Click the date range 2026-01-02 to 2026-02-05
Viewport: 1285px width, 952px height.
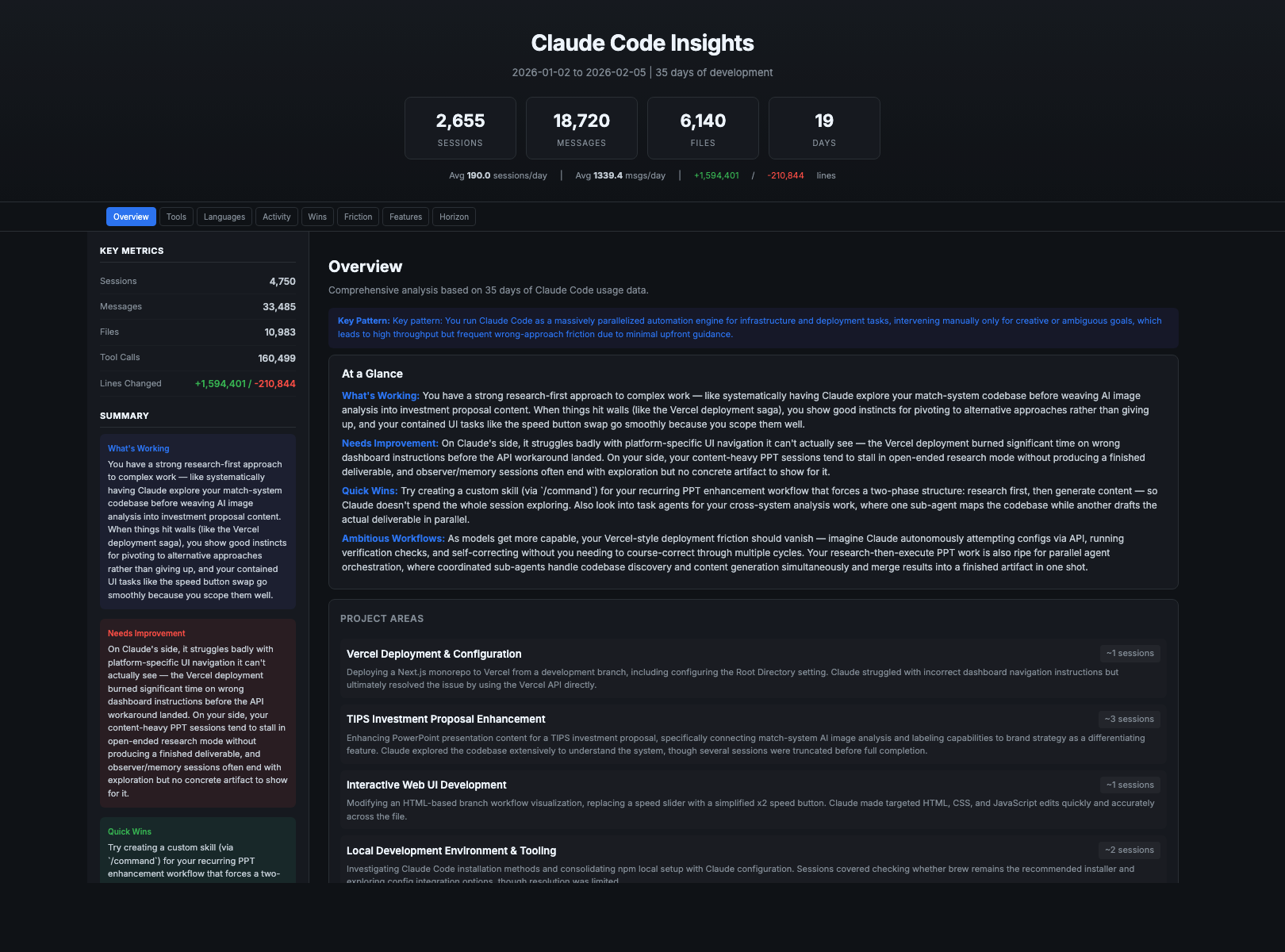[x=579, y=72]
